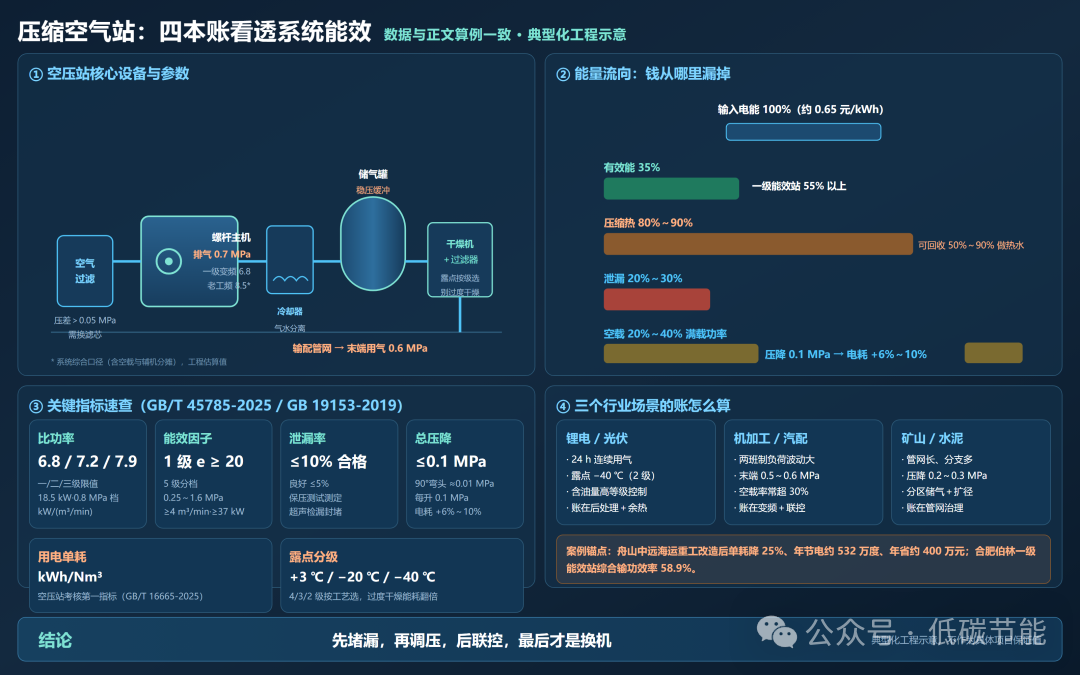Viewport: 1080px width, 675px height.
Task: Select the red 泄漏 20%~30% bar
Action: 656,299
